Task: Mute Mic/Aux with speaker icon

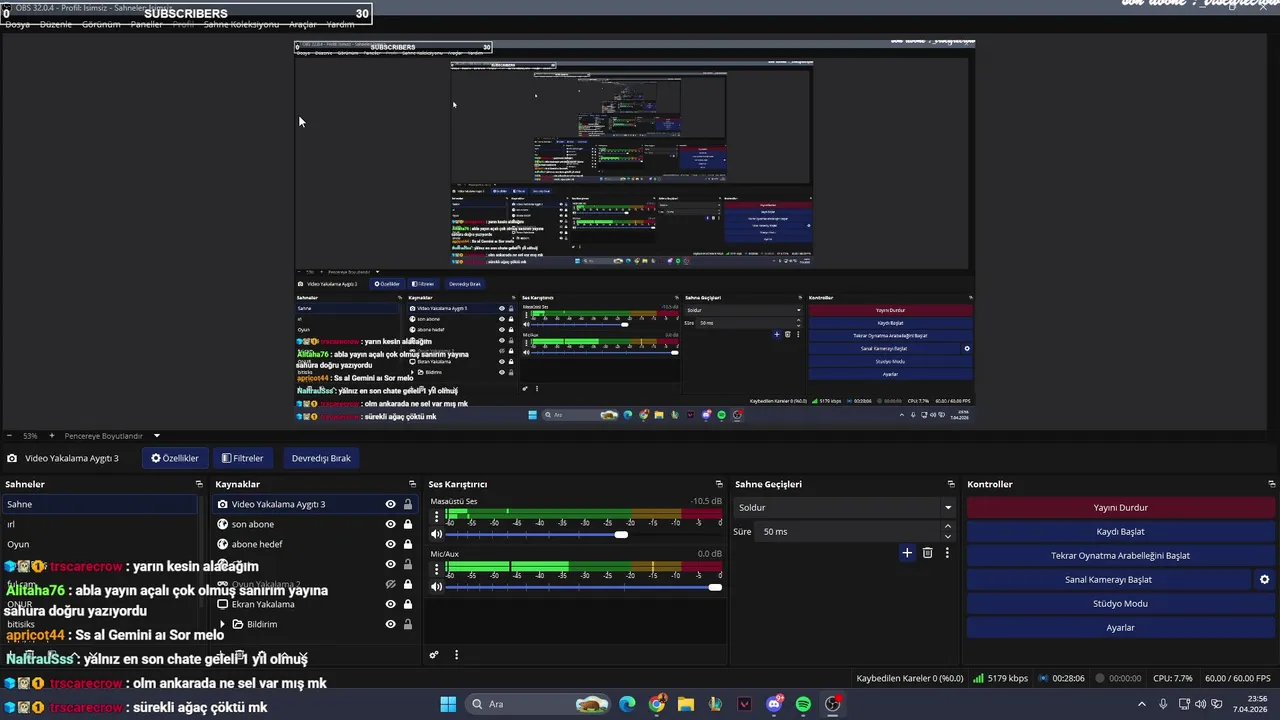Action: tap(436, 587)
